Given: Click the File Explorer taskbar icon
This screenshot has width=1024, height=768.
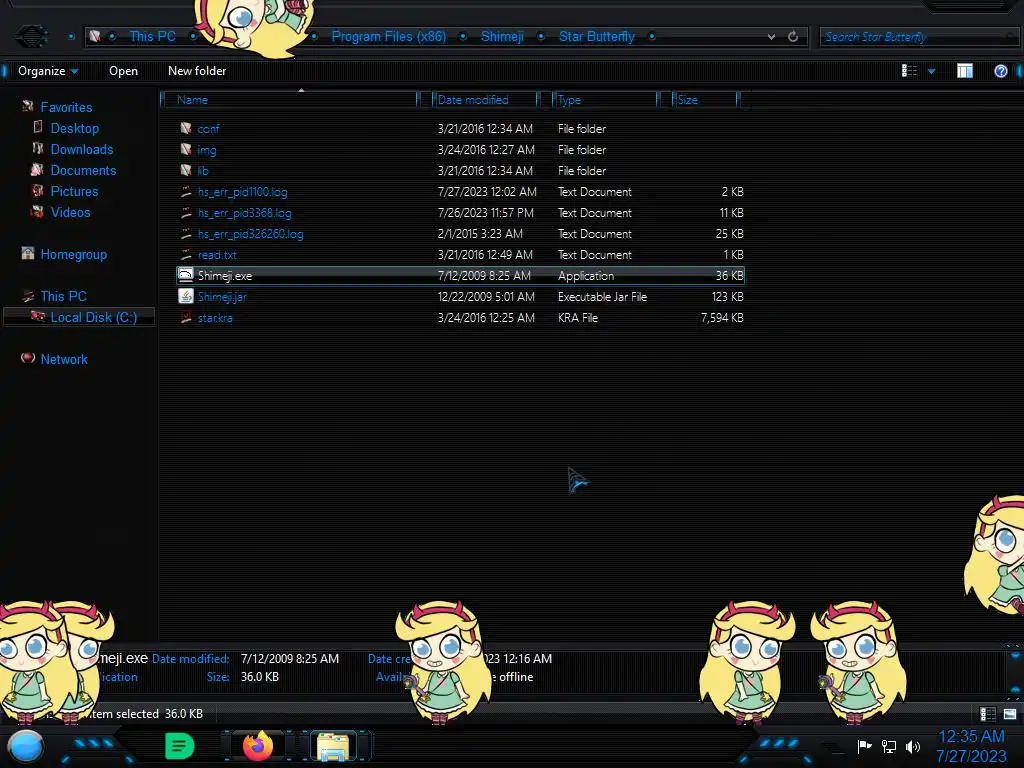Looking at the screenshot, I should tap(332, 746).
